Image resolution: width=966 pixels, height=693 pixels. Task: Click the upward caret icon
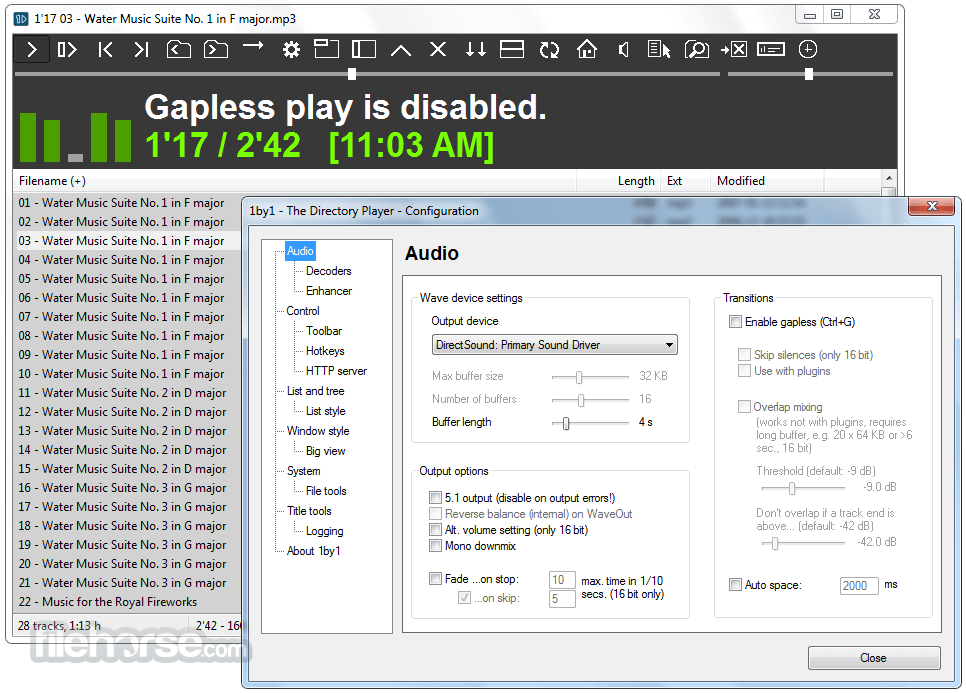point(401,50)
